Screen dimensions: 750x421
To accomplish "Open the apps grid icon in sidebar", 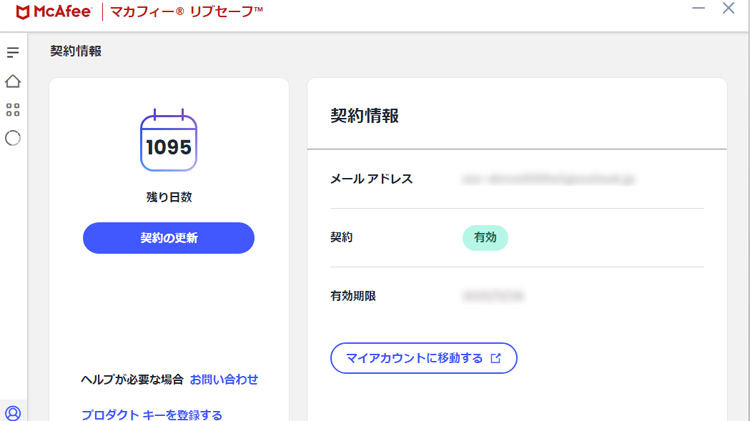I will pos(13,110).
